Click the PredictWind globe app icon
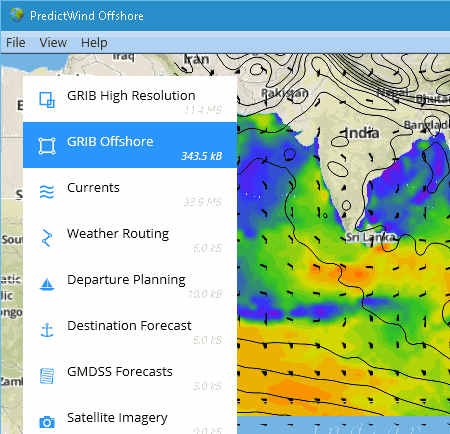Screen dimensions: 450x434 [x=17, y=15]
